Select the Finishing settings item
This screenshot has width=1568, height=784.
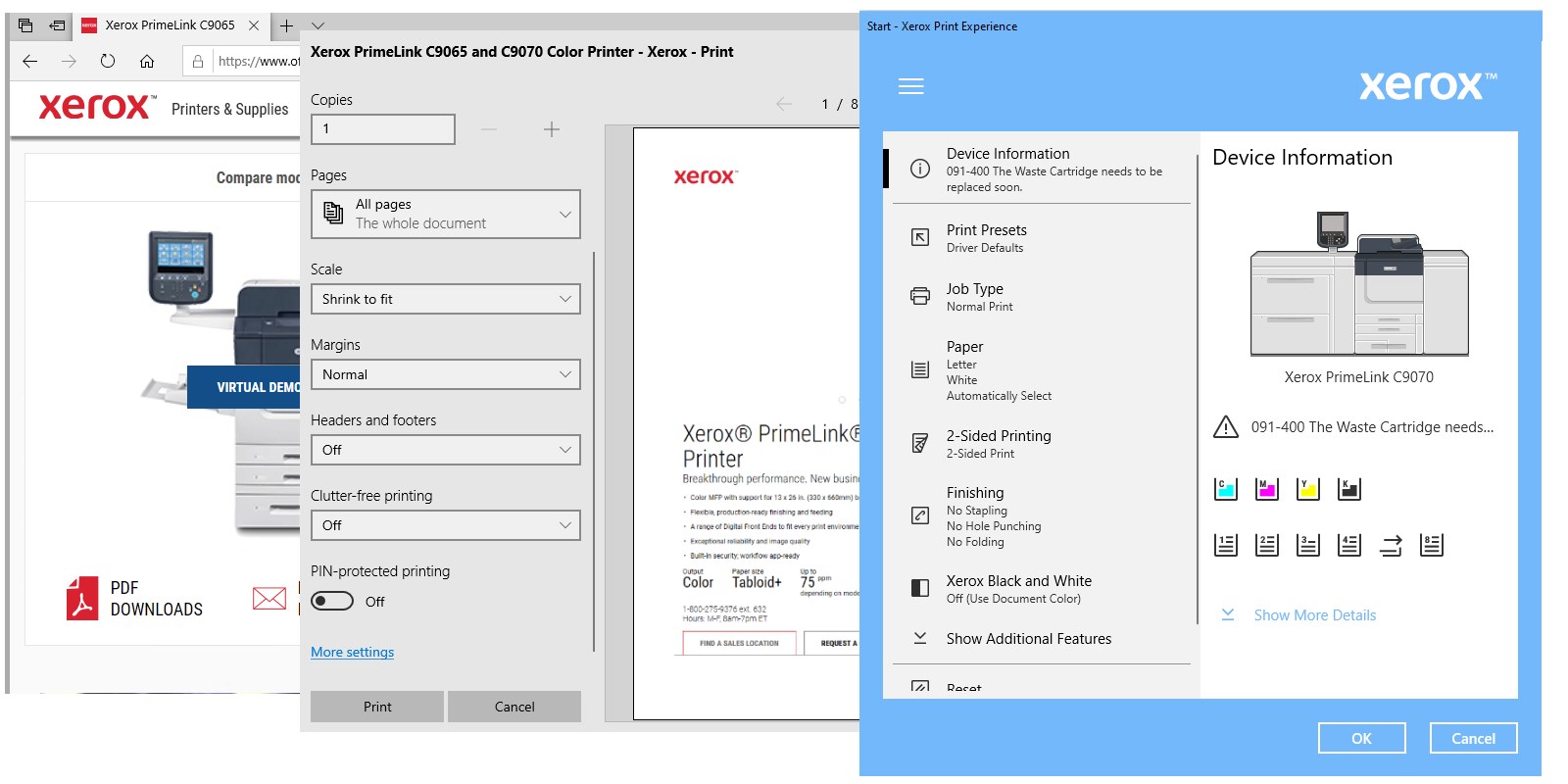click(x=1041, y=515)
